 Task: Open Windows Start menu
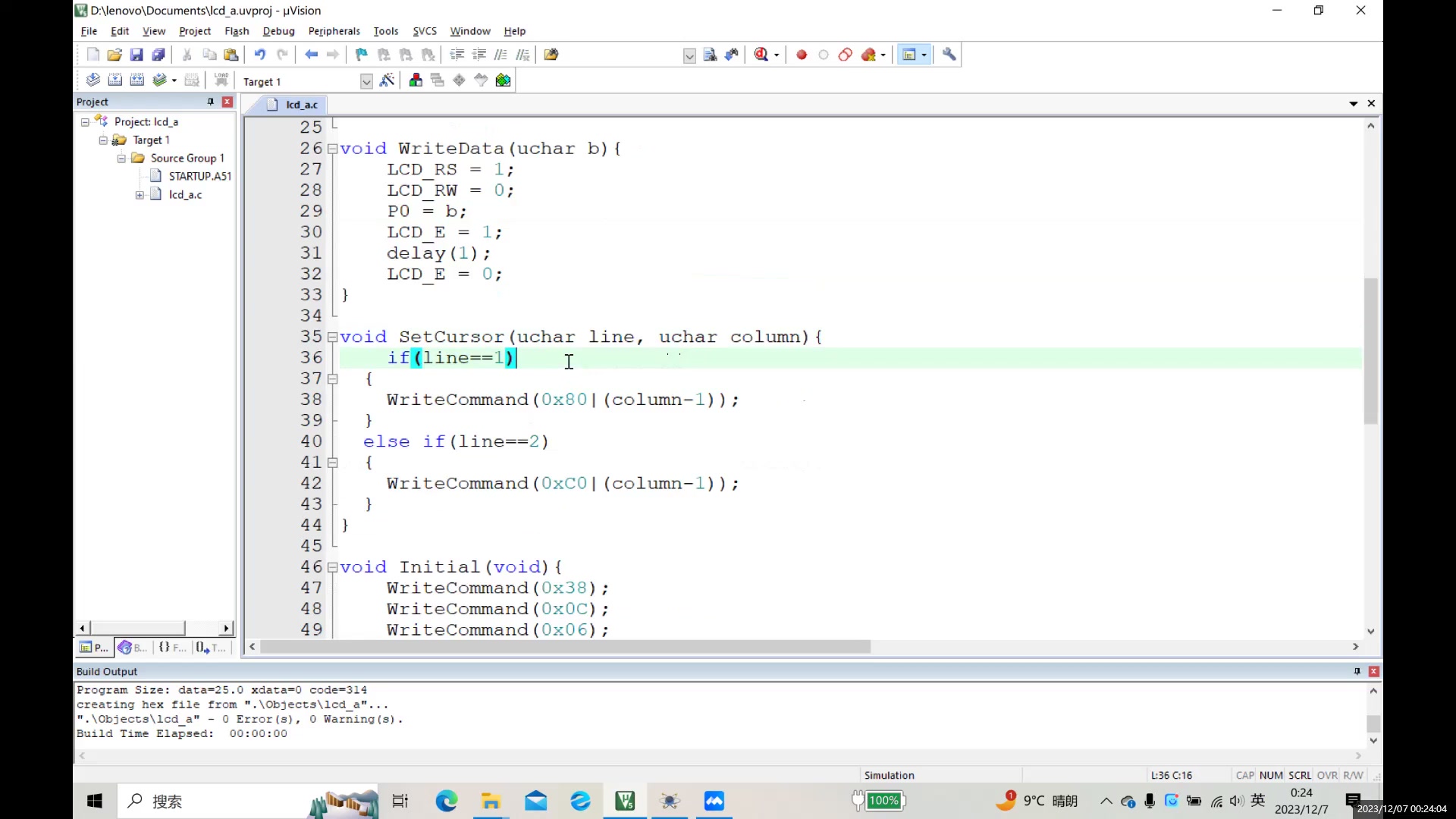[x=95, y=801]
